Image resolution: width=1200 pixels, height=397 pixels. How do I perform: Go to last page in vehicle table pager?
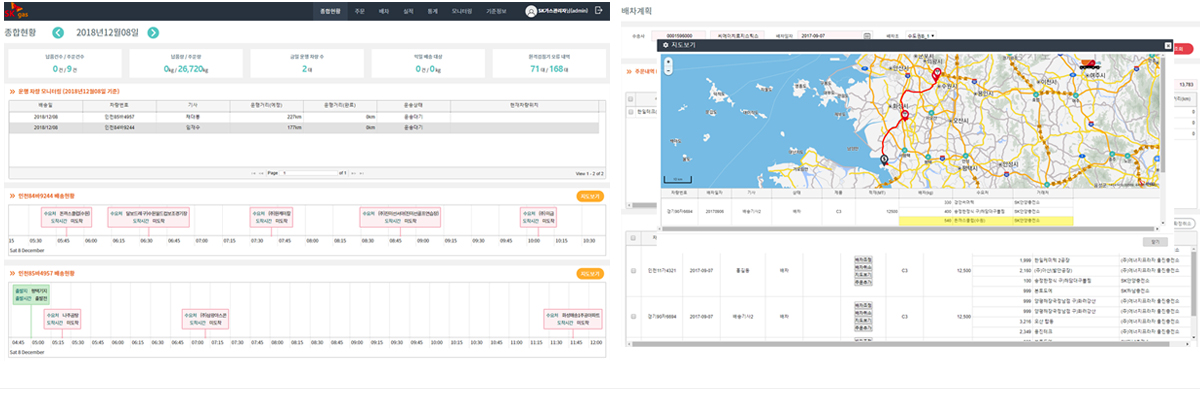click(363, 173)
